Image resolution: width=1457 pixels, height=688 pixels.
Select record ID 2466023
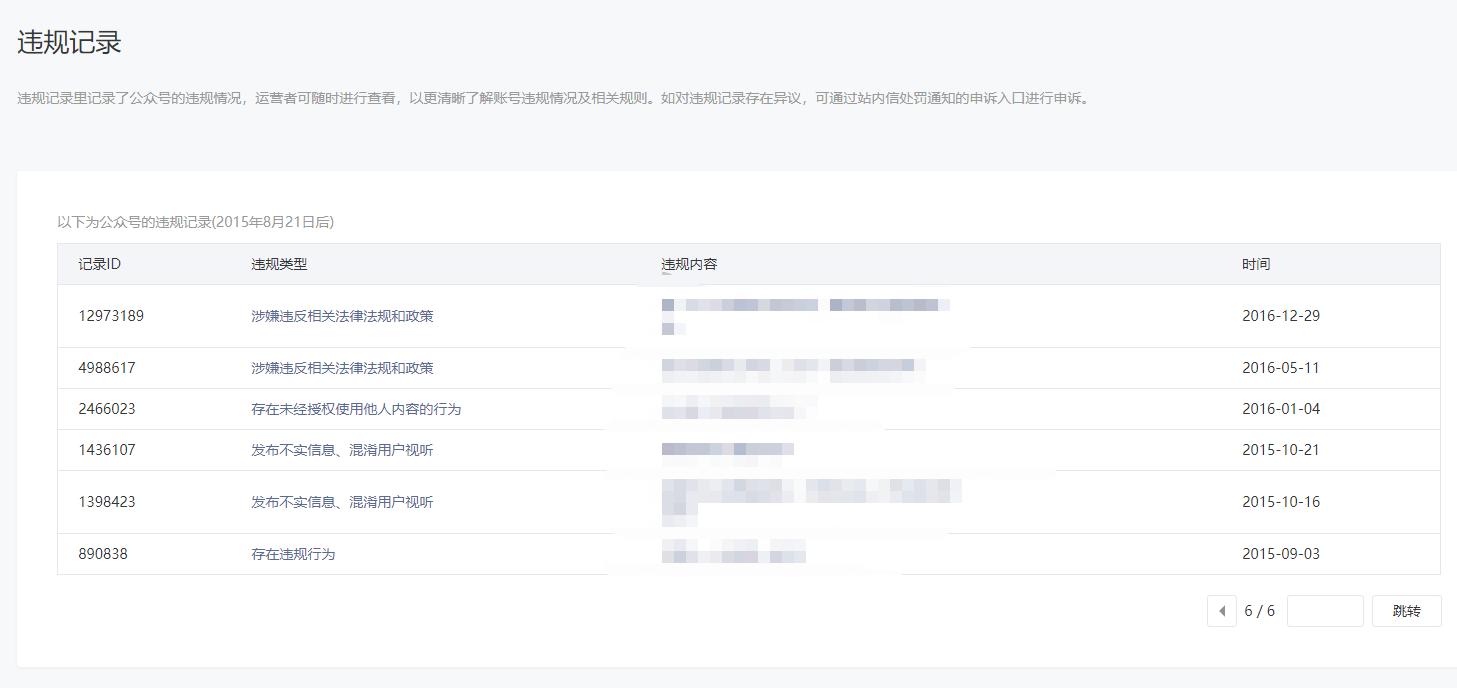pos(107,409)
